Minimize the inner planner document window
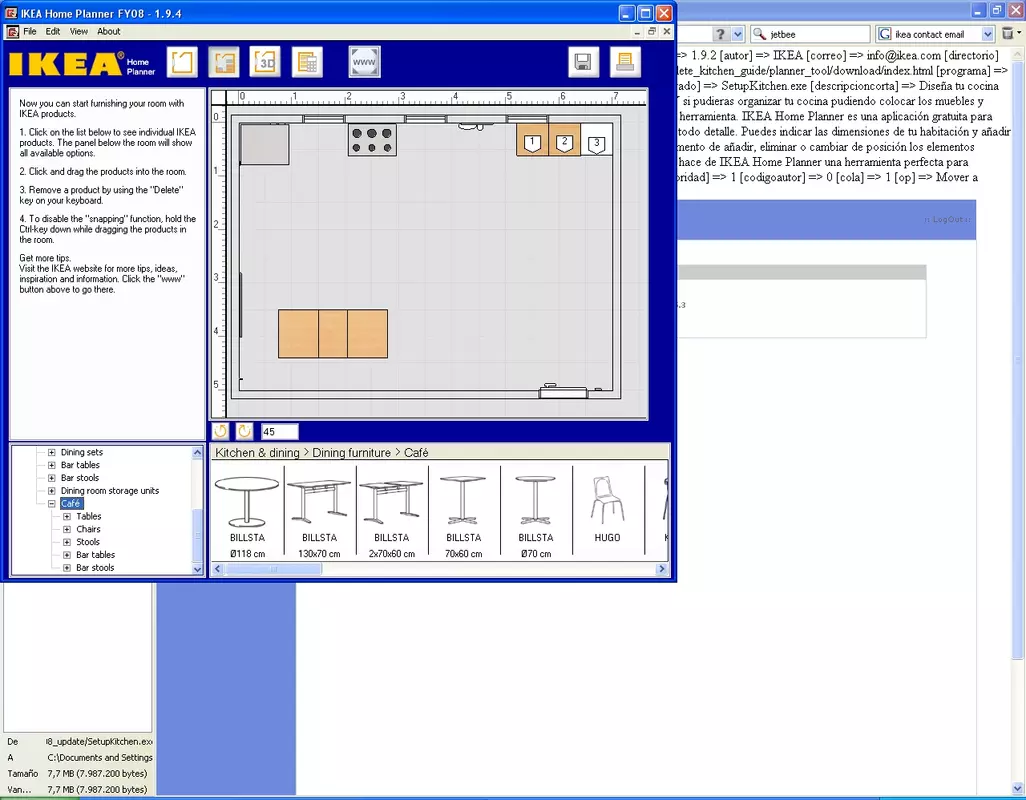The image size is (1026, 800). 637,31
